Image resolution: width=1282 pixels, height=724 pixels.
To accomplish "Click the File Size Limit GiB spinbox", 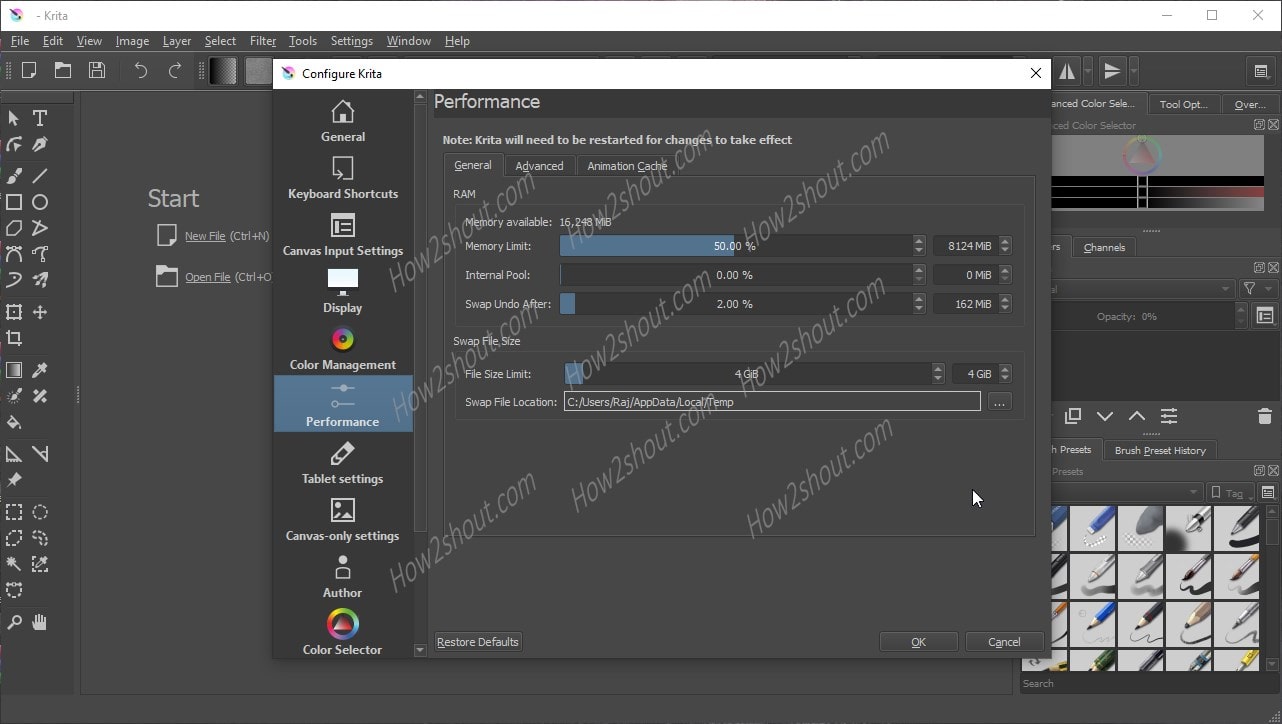I will click(x=982, y=374).
